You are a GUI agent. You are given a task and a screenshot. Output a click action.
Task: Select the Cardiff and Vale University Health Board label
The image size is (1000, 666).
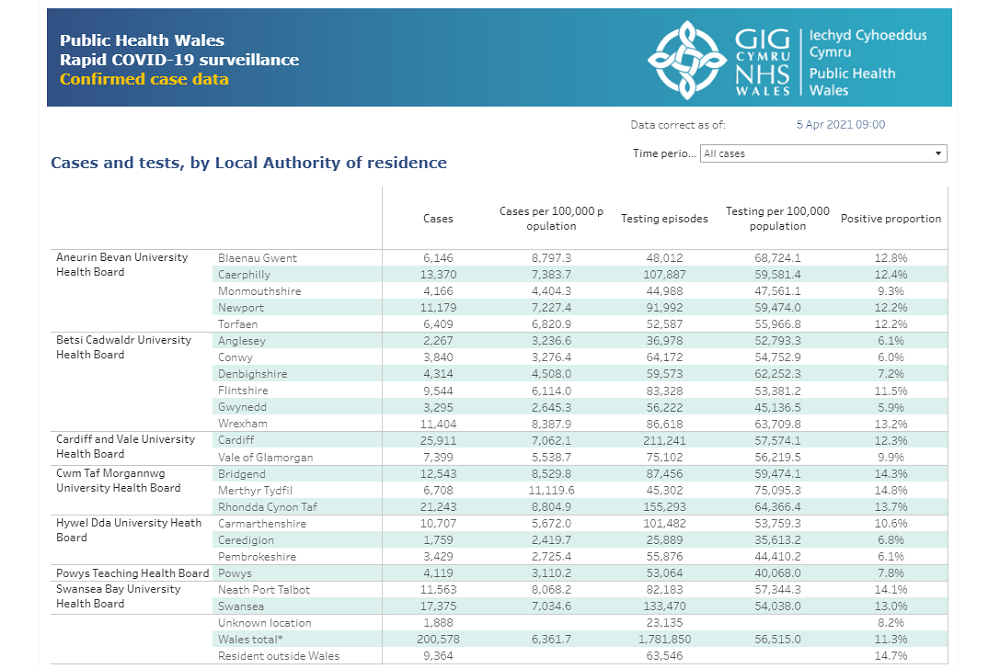coord(126,447)
